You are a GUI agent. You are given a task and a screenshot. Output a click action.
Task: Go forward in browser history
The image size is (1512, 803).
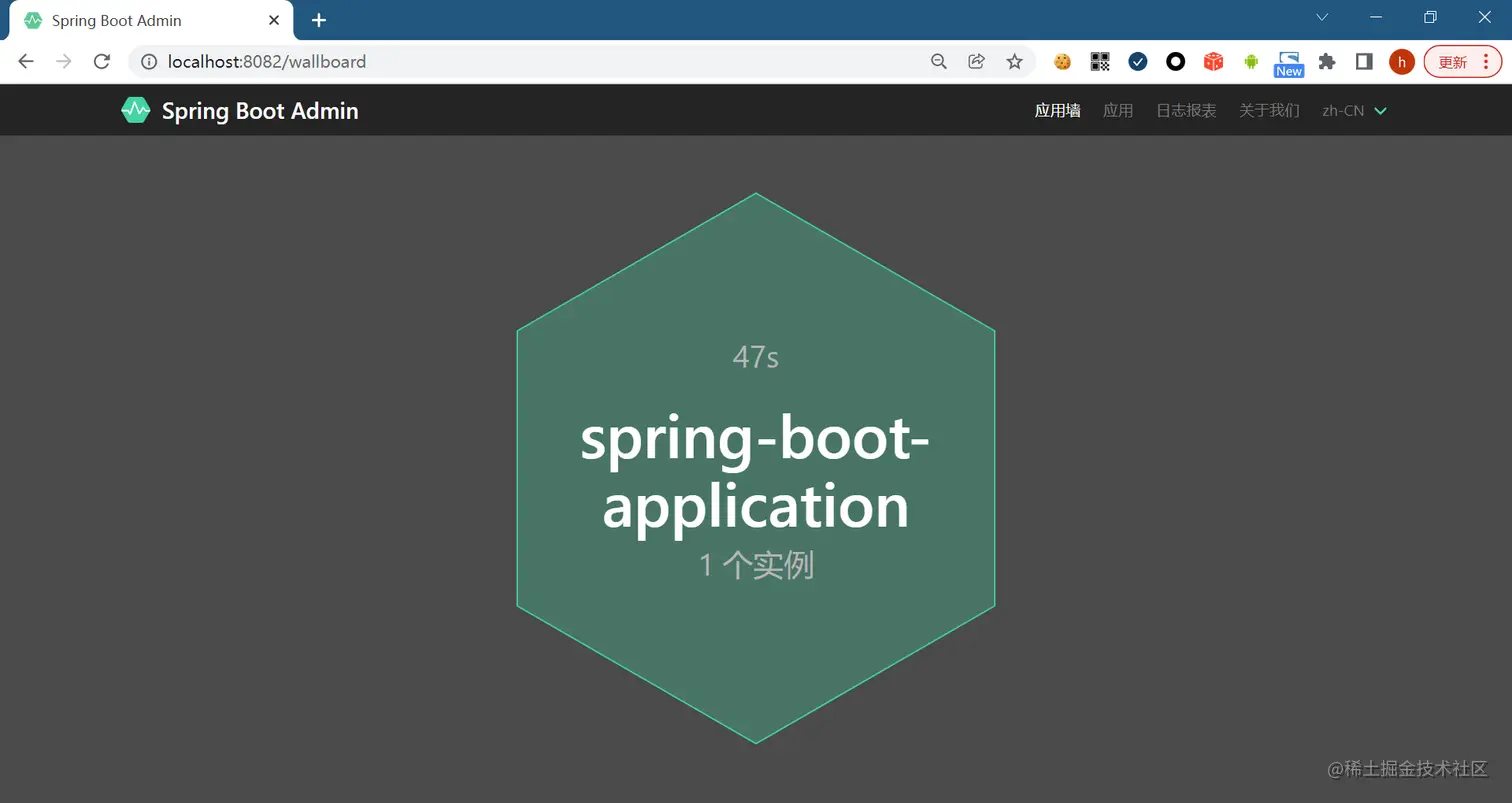click(x=64, y=61)
